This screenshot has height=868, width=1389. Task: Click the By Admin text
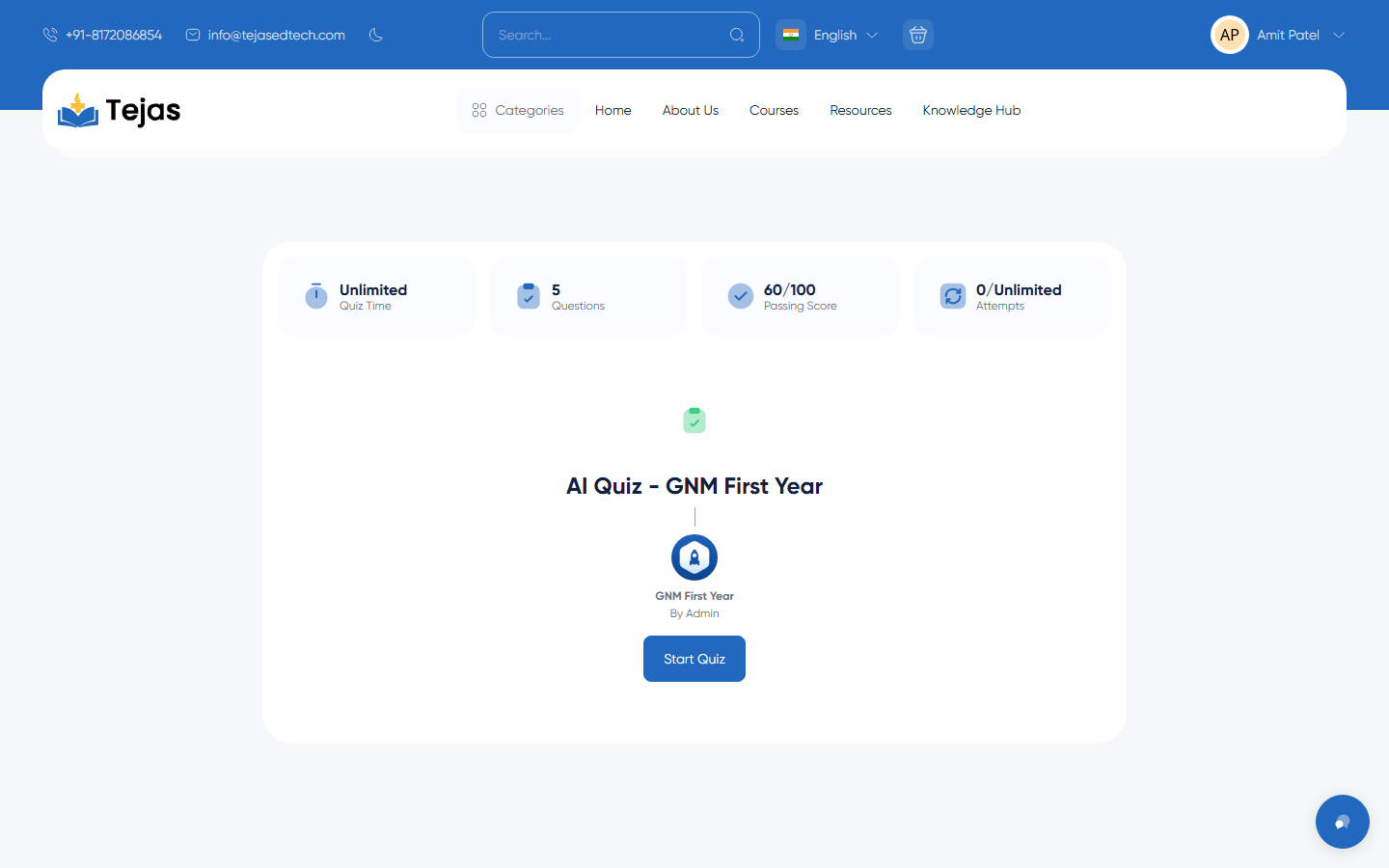click(694, 613)
